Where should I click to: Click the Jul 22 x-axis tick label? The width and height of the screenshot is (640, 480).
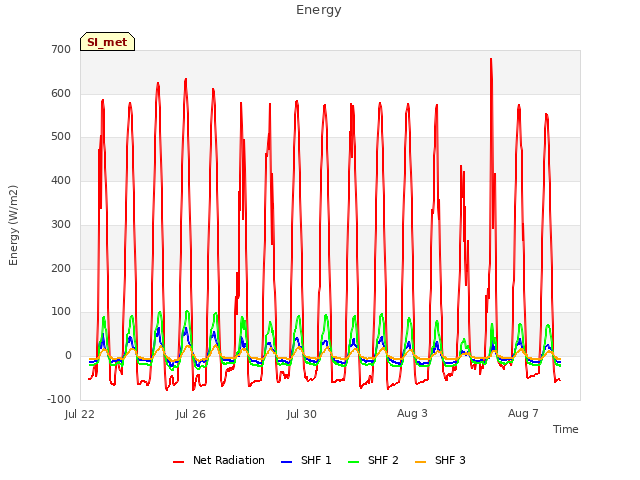click(80, 414)
